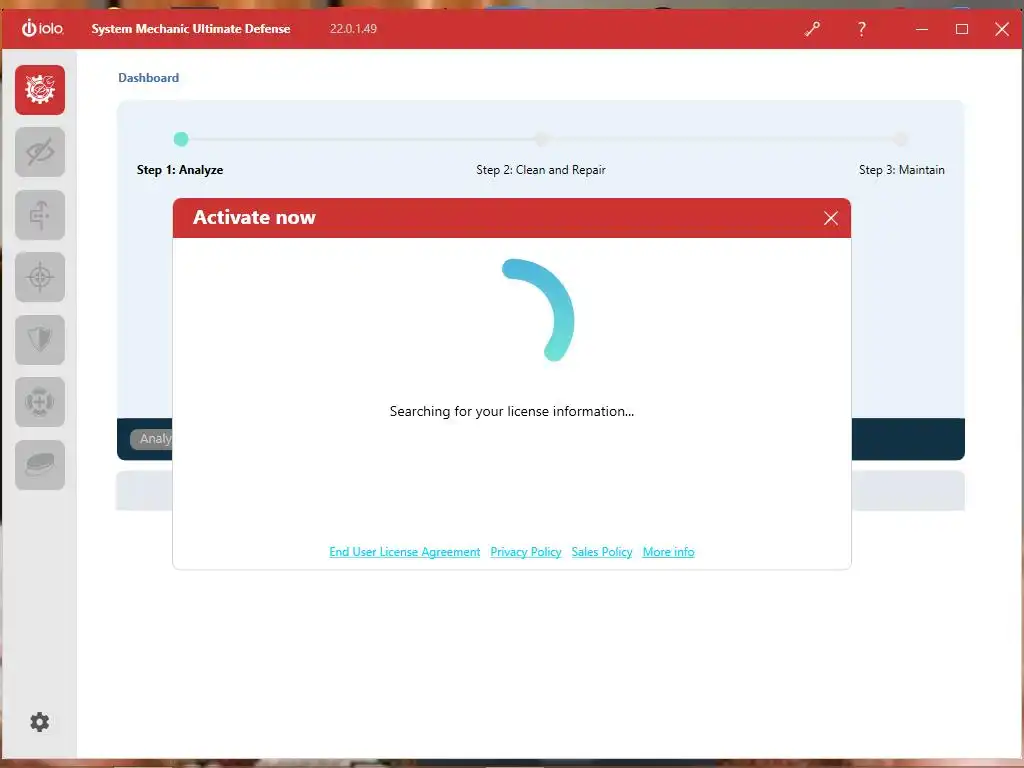
Task: Click the More info link
Action: coord(668,552)
